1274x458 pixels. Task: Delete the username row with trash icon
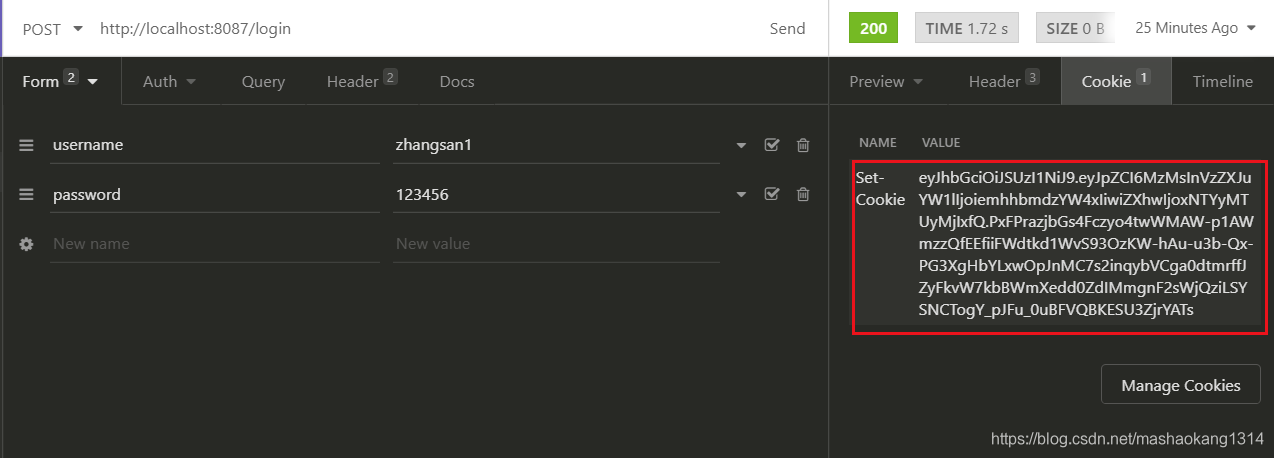[x=802, y=145]
